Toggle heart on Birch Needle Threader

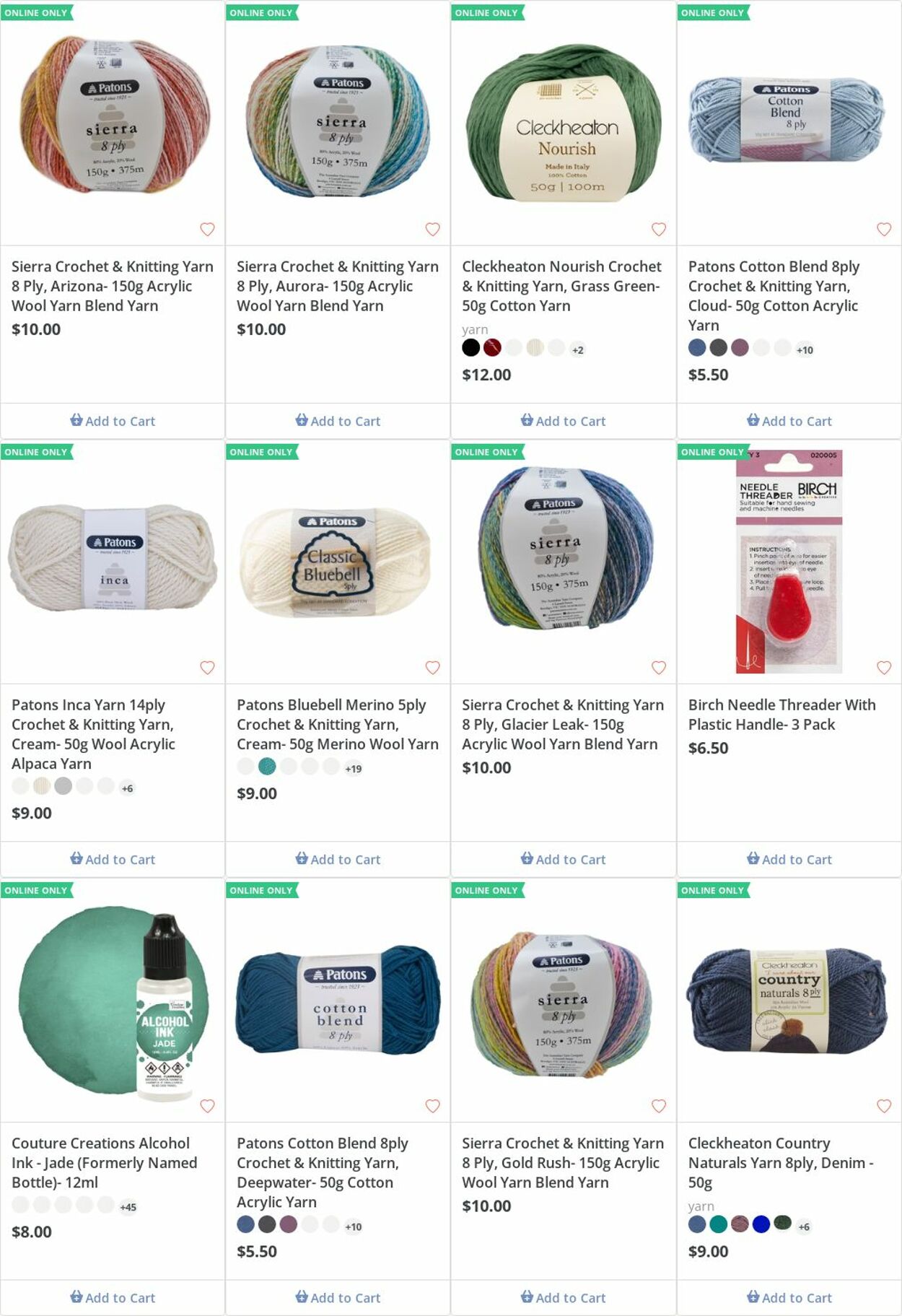[884, 668]
